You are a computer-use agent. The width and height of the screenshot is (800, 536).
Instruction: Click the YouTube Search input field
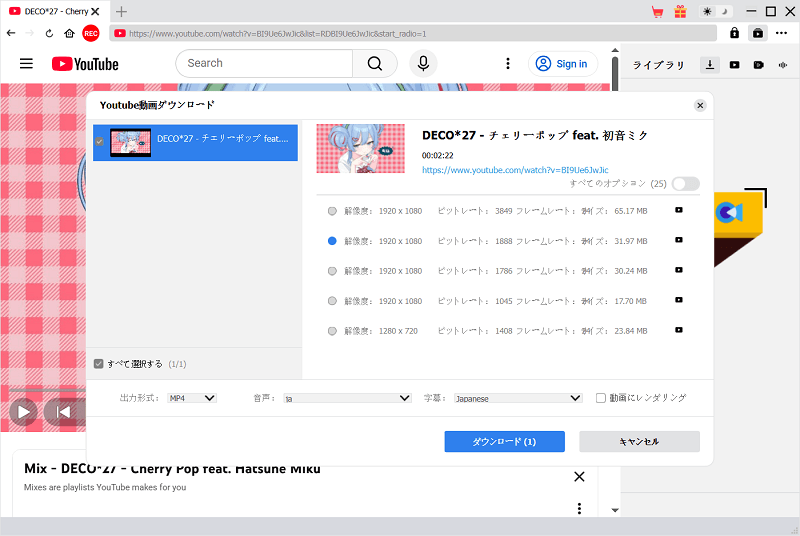[x=264, y=63]
